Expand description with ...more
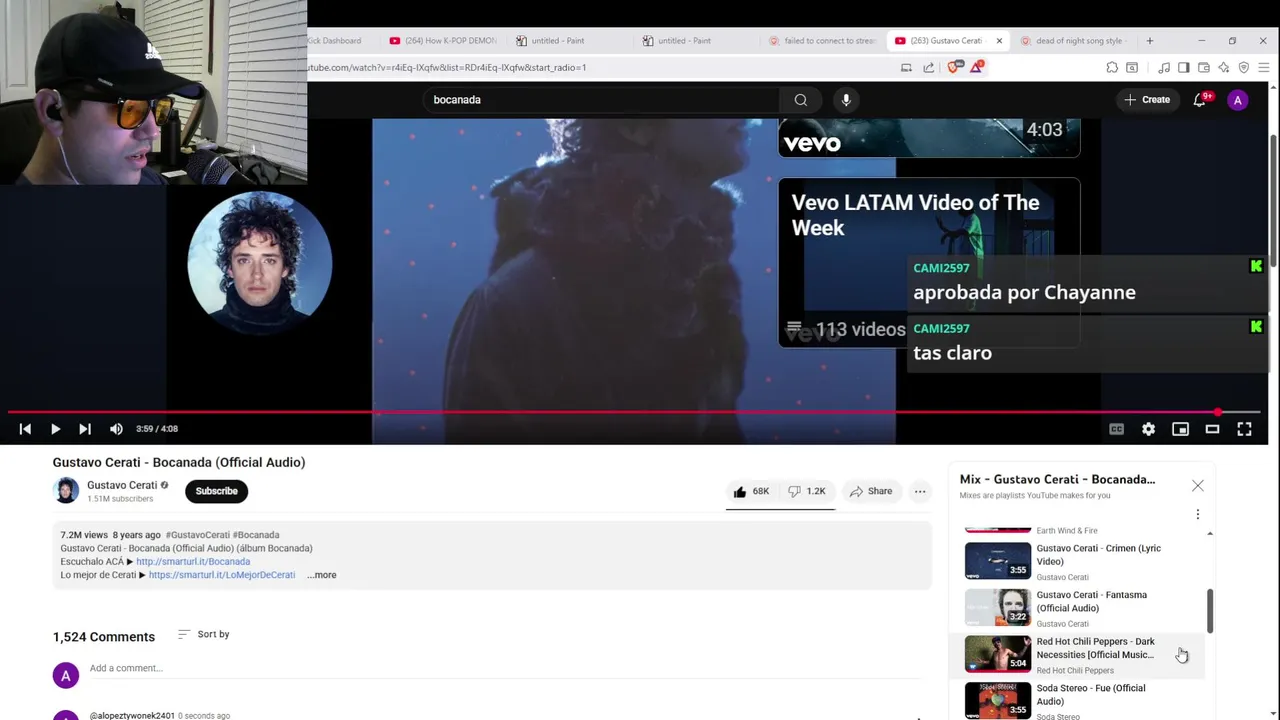Screen dimensions: 1280x720 [322, 575]
